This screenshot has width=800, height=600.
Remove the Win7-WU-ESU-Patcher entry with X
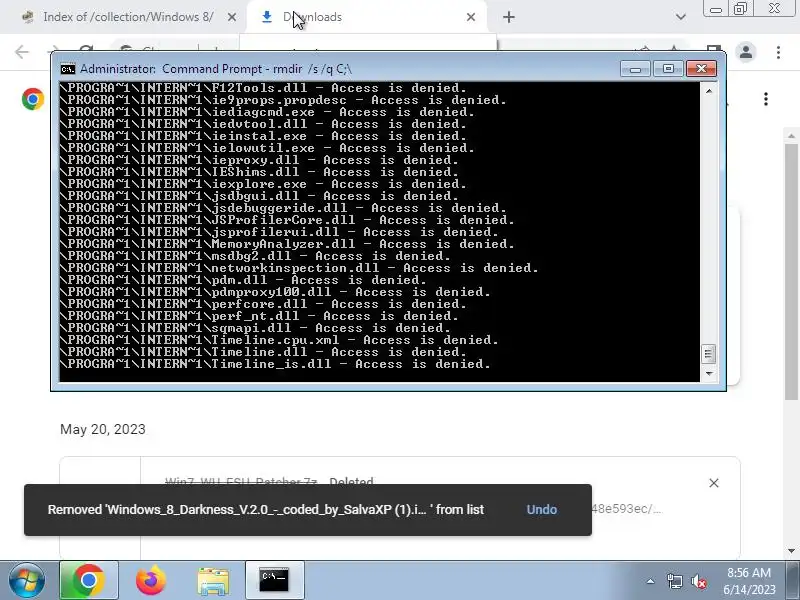(x=714, y=483)
